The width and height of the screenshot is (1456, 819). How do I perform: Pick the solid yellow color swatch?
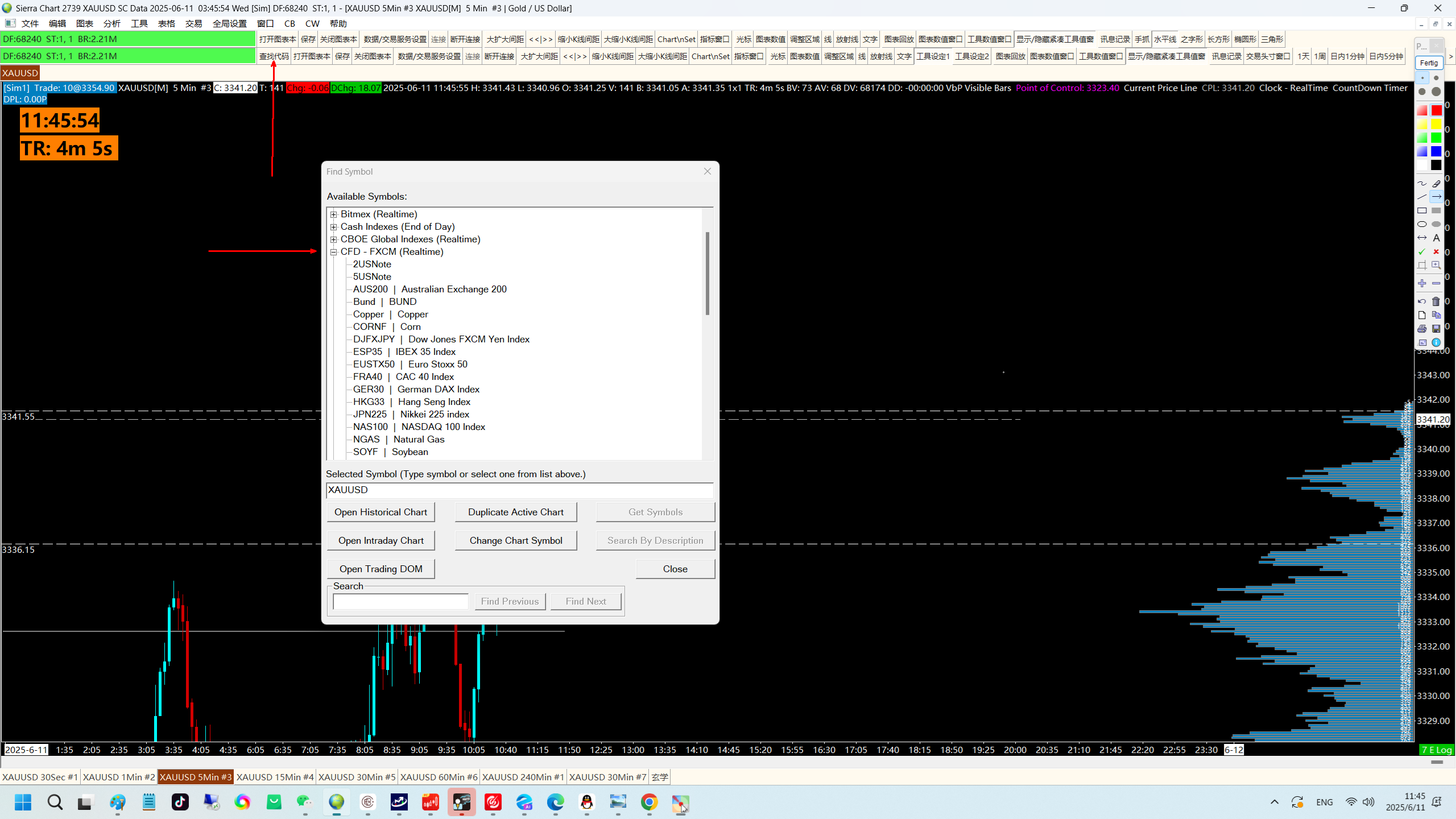pos(1436,124)
